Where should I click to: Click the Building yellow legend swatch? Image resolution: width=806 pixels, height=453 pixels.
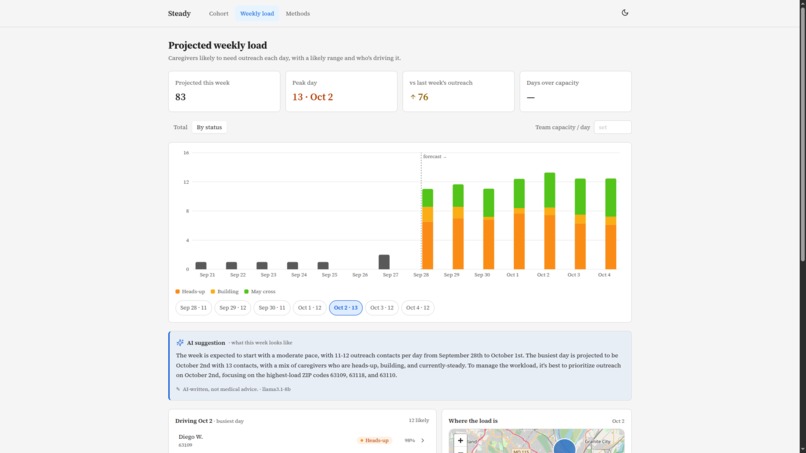pos(213,292)
